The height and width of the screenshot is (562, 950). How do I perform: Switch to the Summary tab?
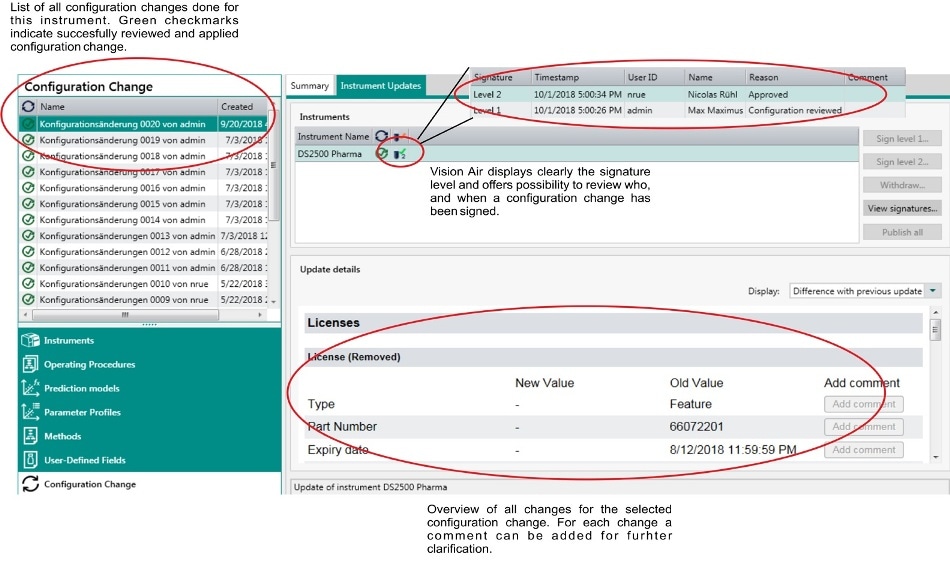click(310, 86)
